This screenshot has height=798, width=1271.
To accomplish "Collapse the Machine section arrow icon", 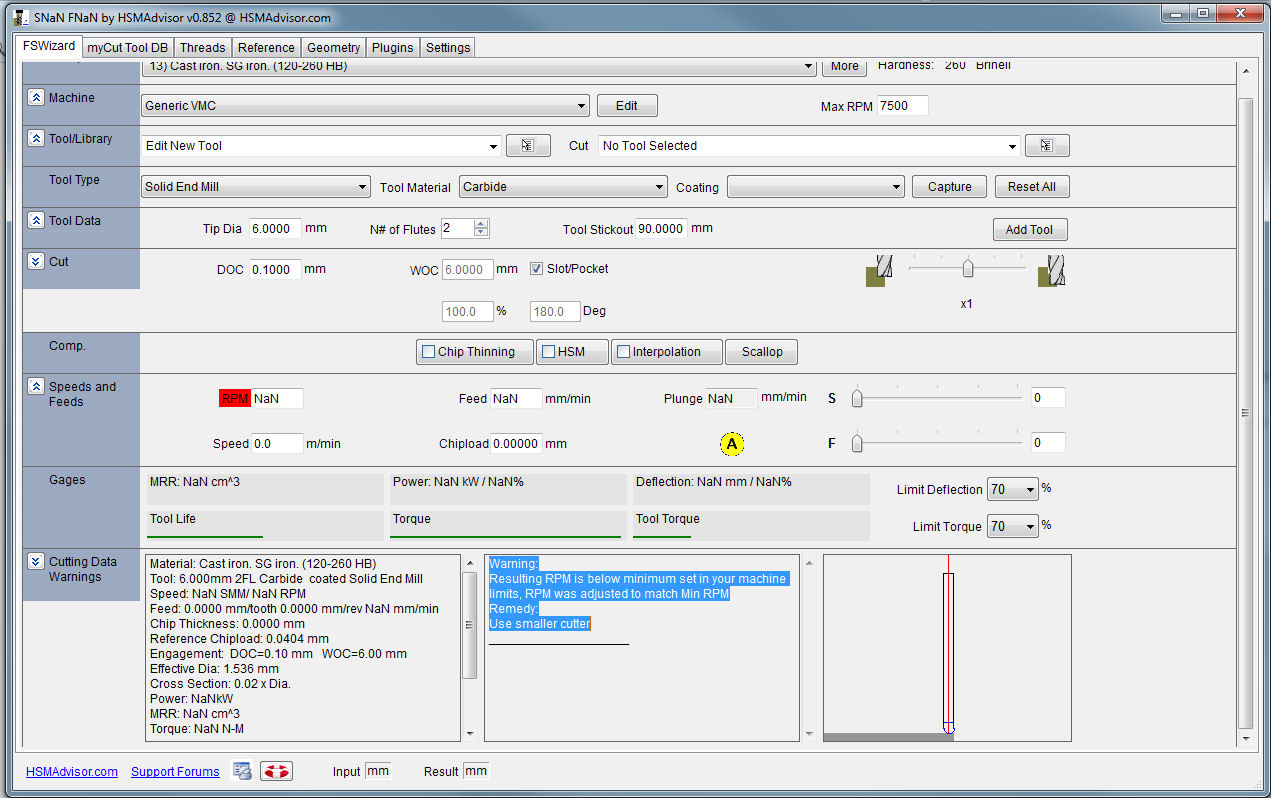I will [36, 98].
